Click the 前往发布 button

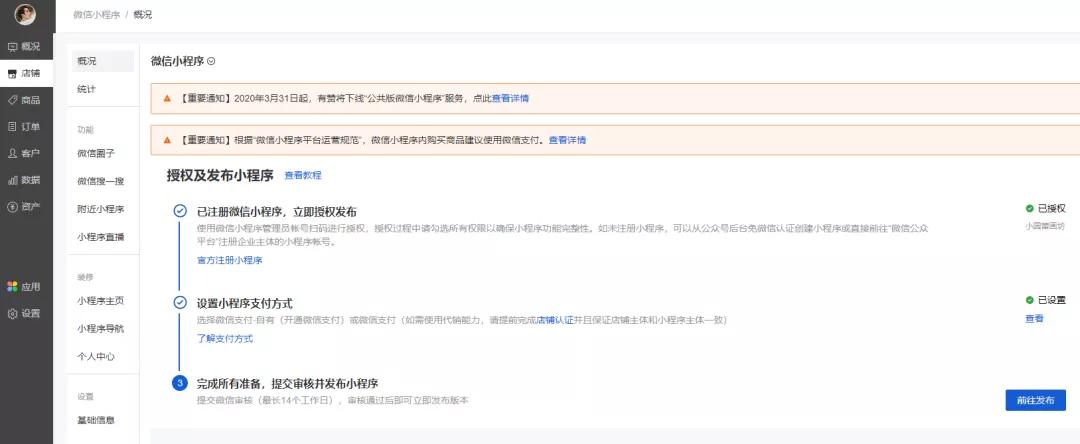click(1035, 400)
